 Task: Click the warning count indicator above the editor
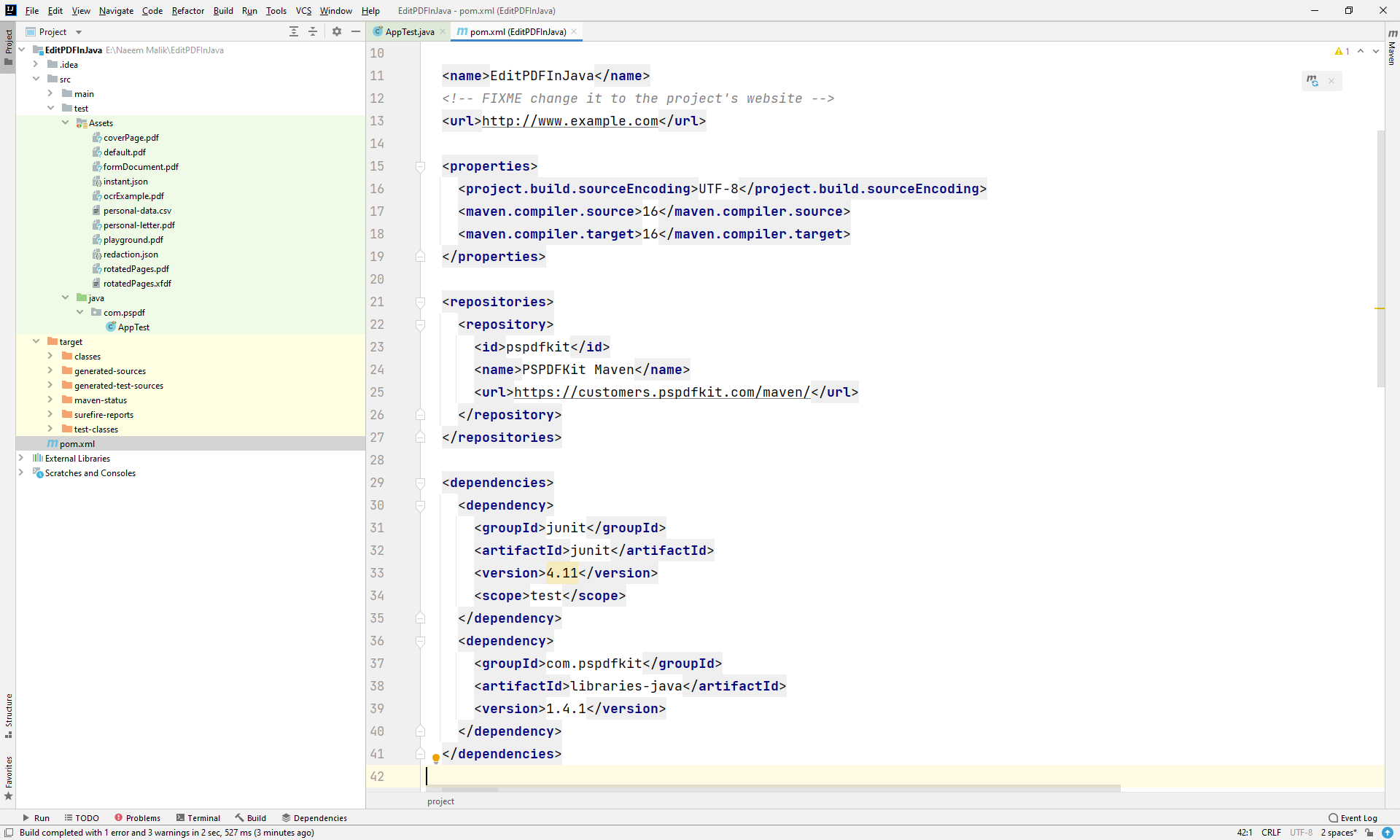point(1342,51)
